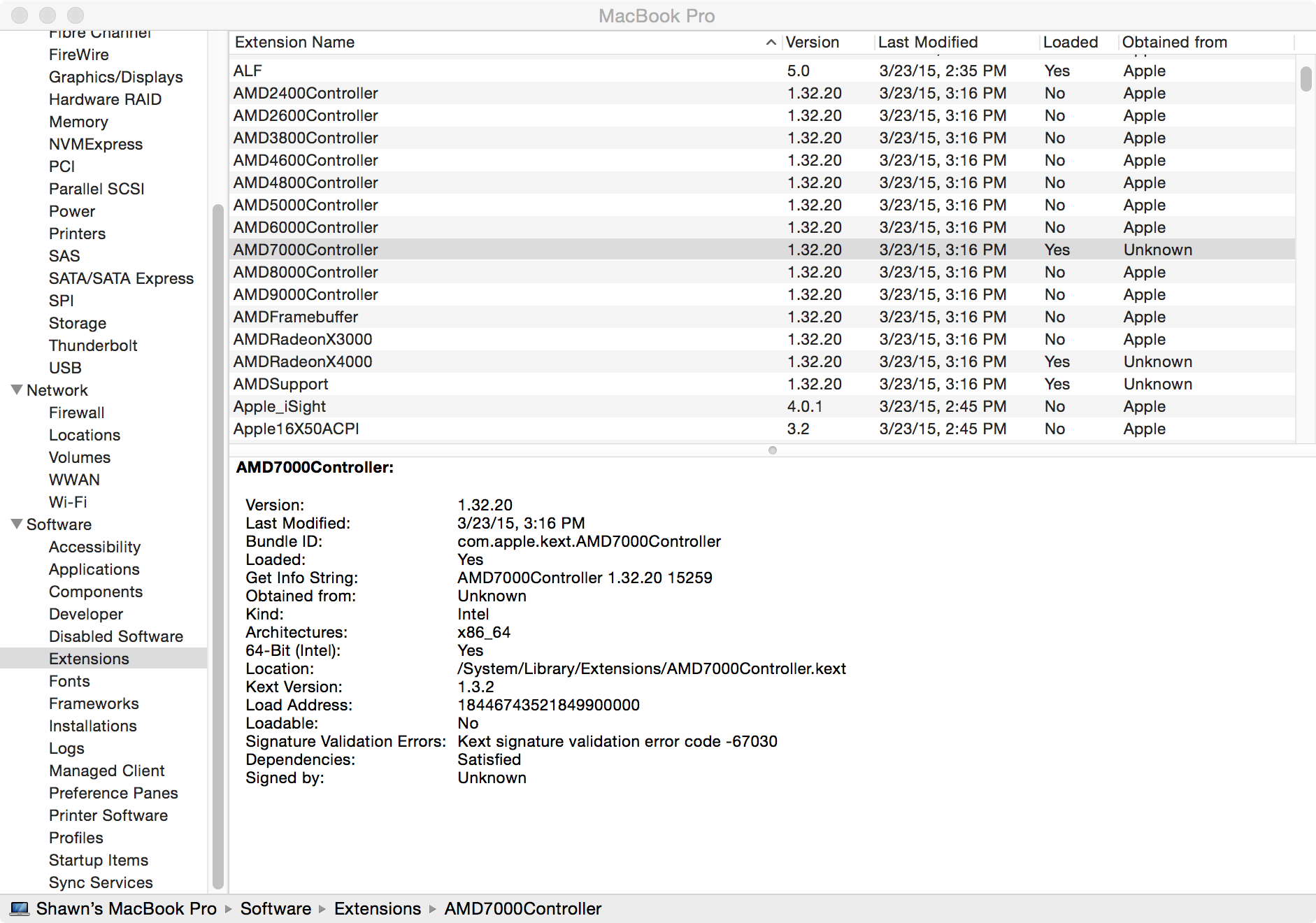
Task: Click AMD7000Controller in the path bar
Action: [523, 908]
